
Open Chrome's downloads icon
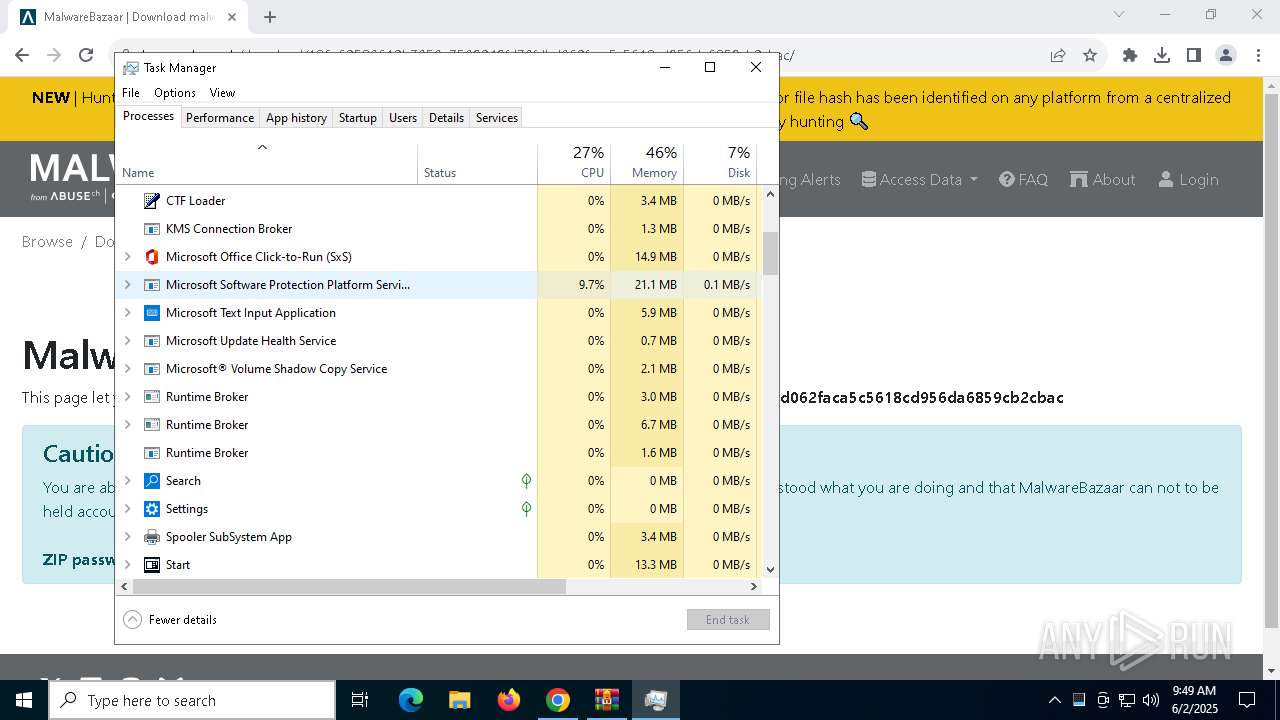[x=1162, y=55]
